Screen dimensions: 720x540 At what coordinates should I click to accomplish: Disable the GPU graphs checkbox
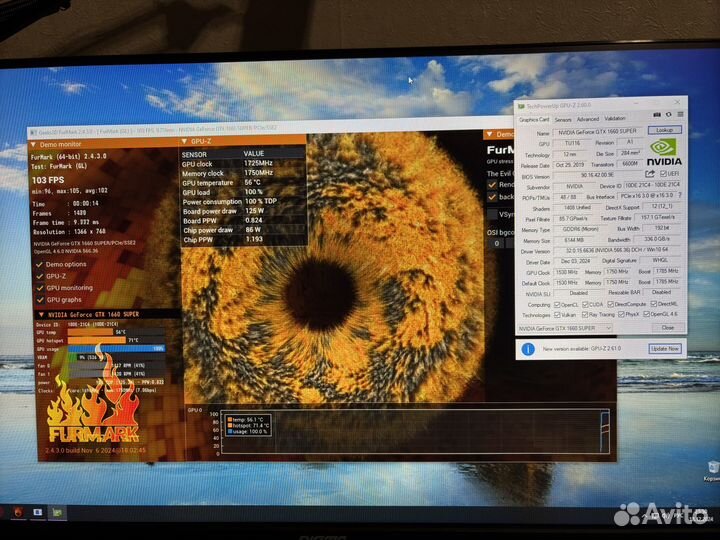tap(39, 299)
